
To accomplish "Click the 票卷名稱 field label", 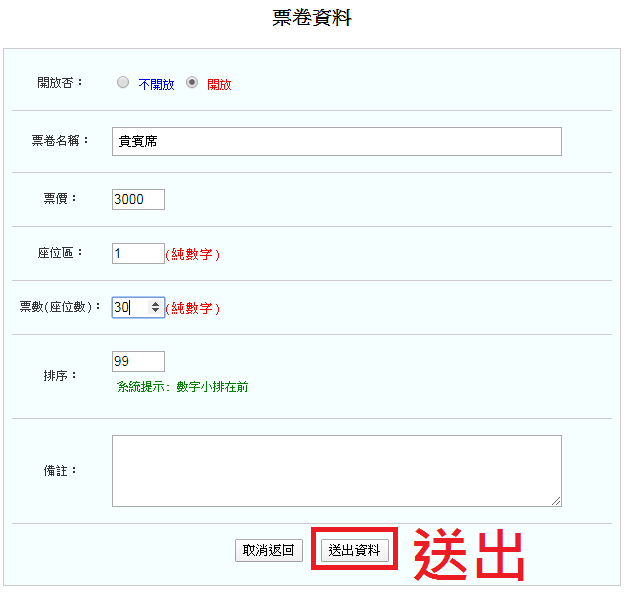I will [60, 141].
